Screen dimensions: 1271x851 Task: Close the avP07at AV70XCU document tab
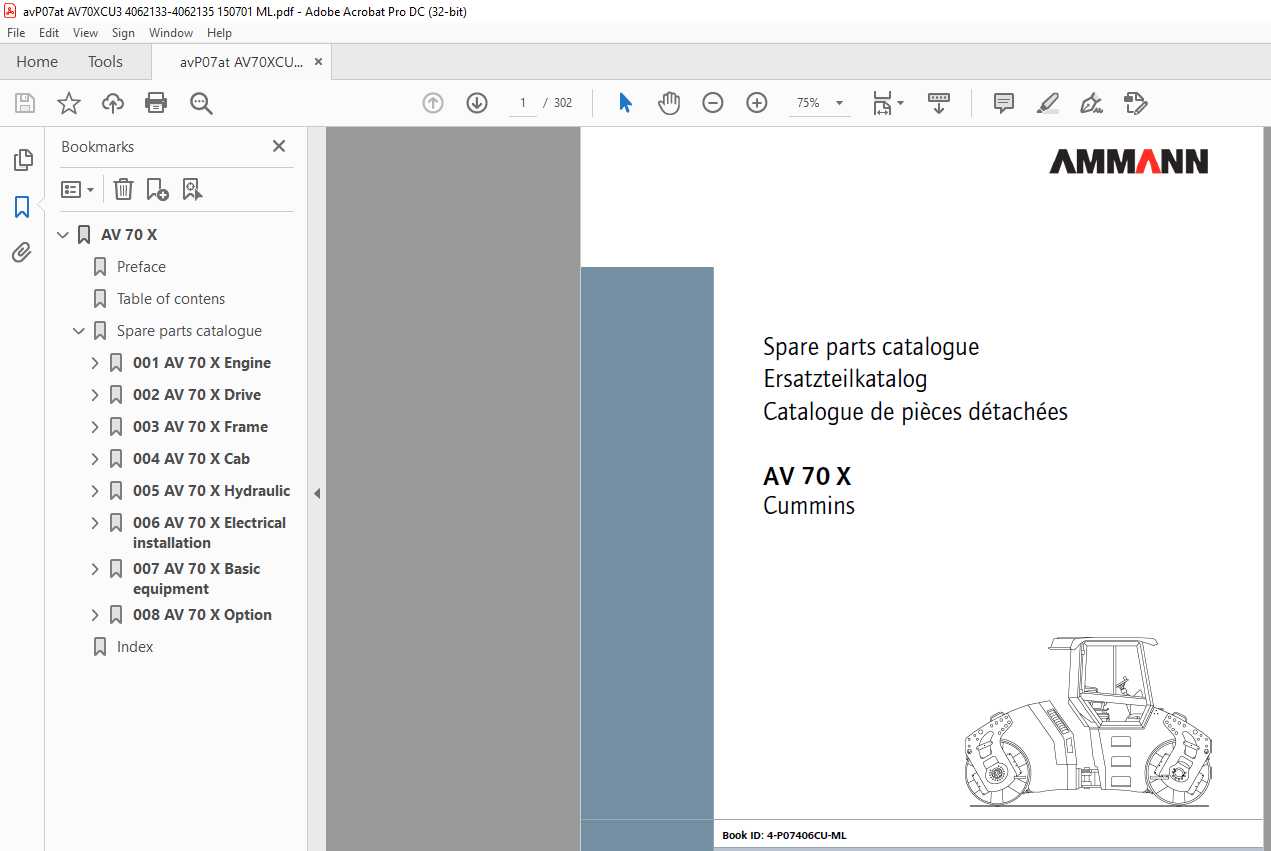pyautogui.click(x=318, y=62)
